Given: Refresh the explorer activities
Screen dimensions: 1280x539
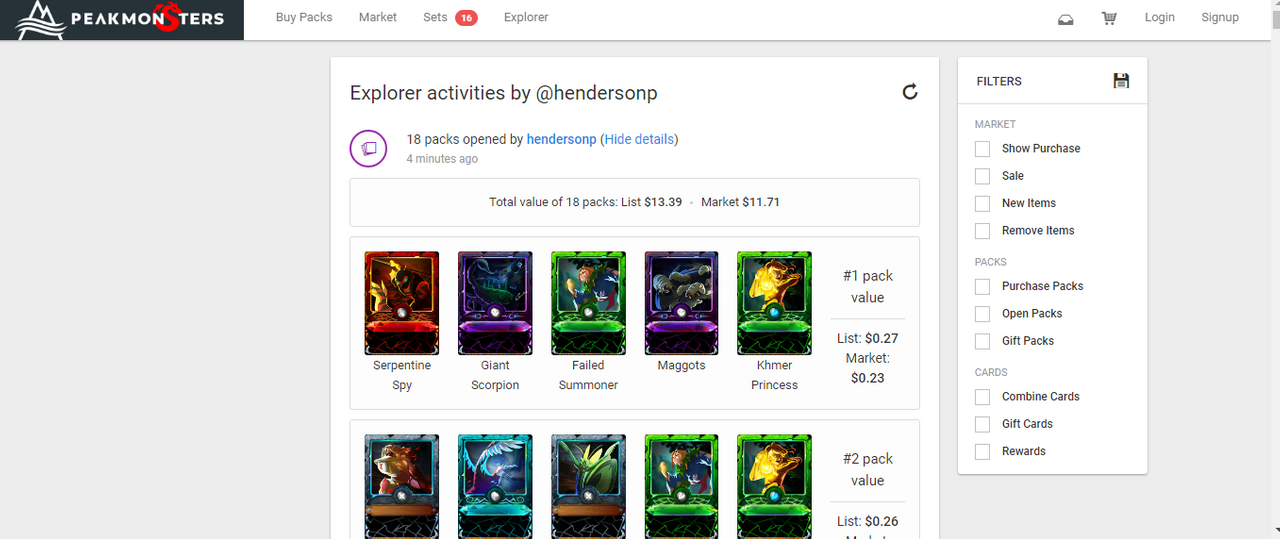Looking at the screenshot, I should coord(910,92).
